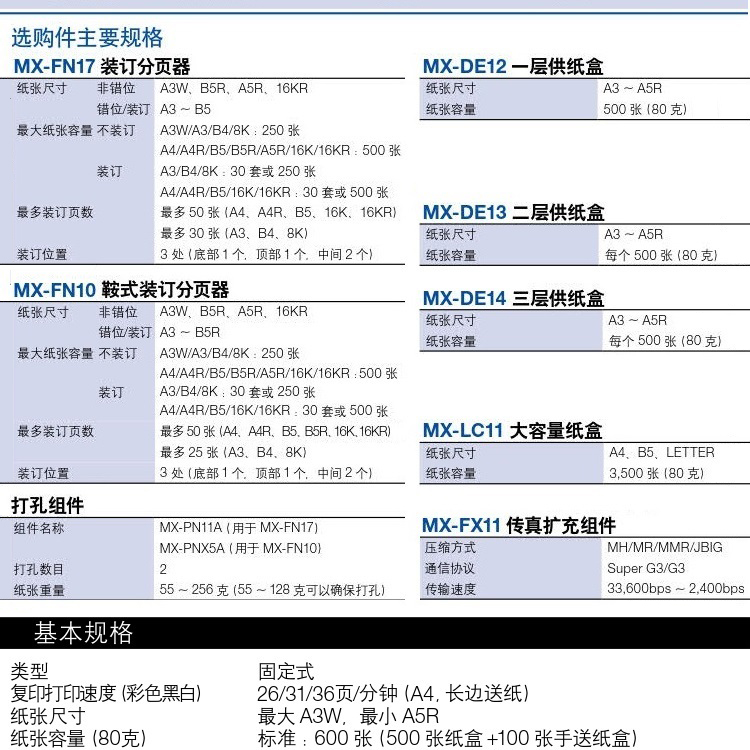Select the 'MX-LC11 大容量纸盒' heading

[512, 430]
